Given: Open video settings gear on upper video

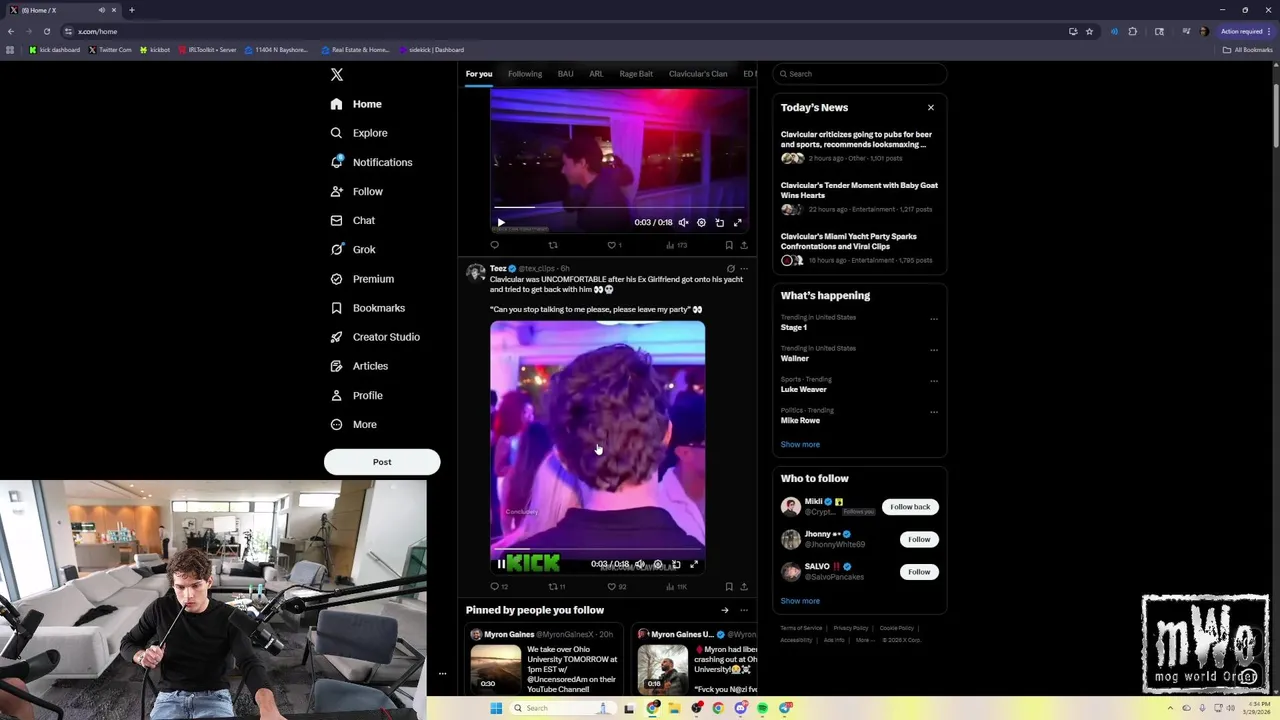Looking at the screenshot, I should (701, 223).
